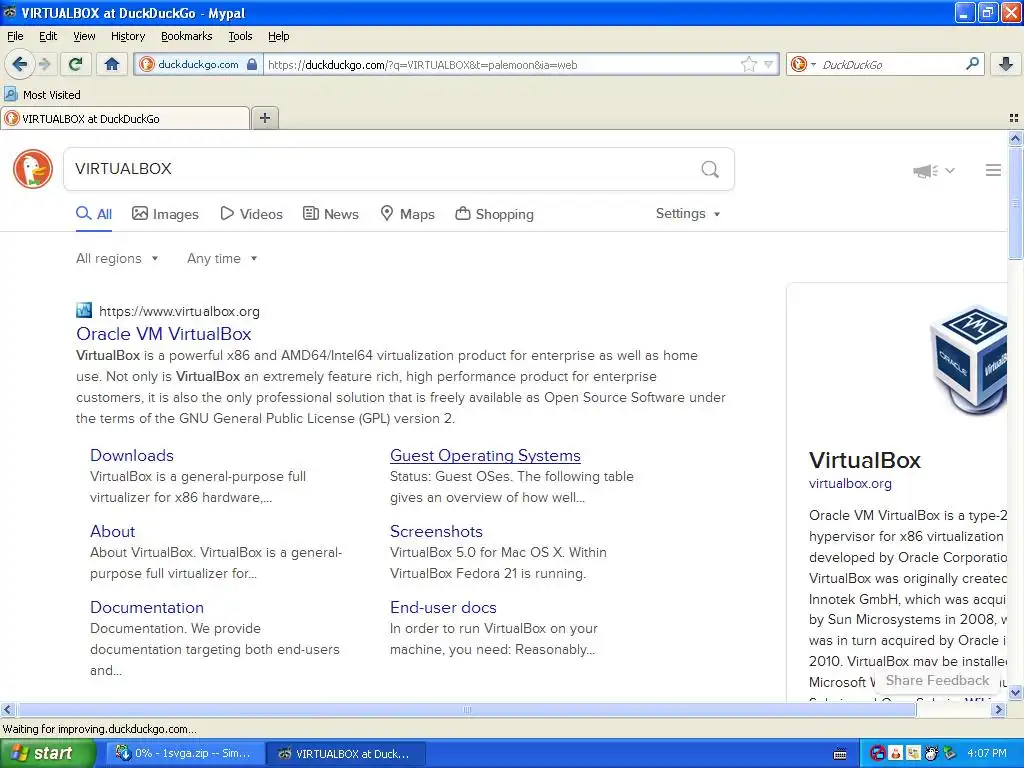Open the Windows start menu
The height and width of the screenshot is (768, 1024).
48,754
